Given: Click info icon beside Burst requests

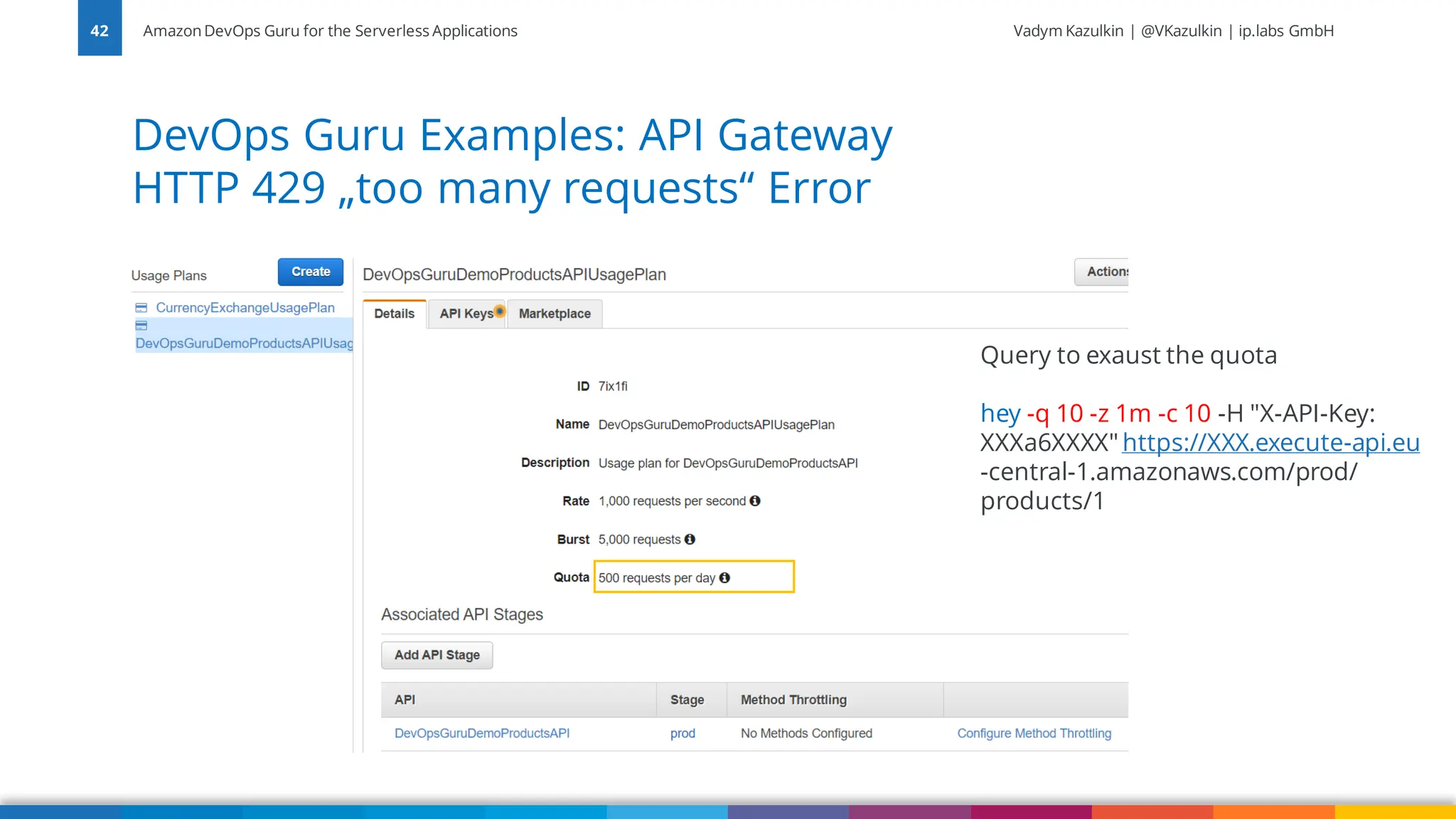Looking at the screenshot, I should coord(690,539).
